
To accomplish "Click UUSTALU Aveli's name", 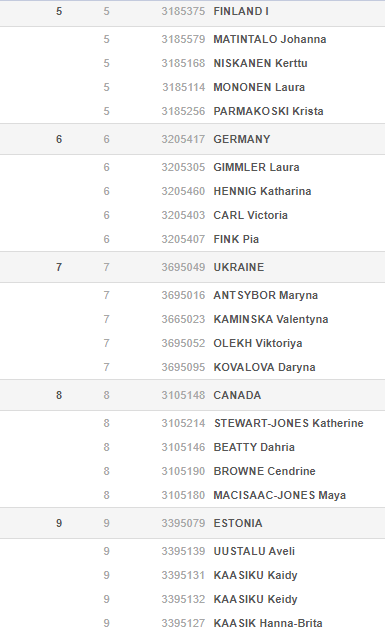I will click(x=254, y=551).
